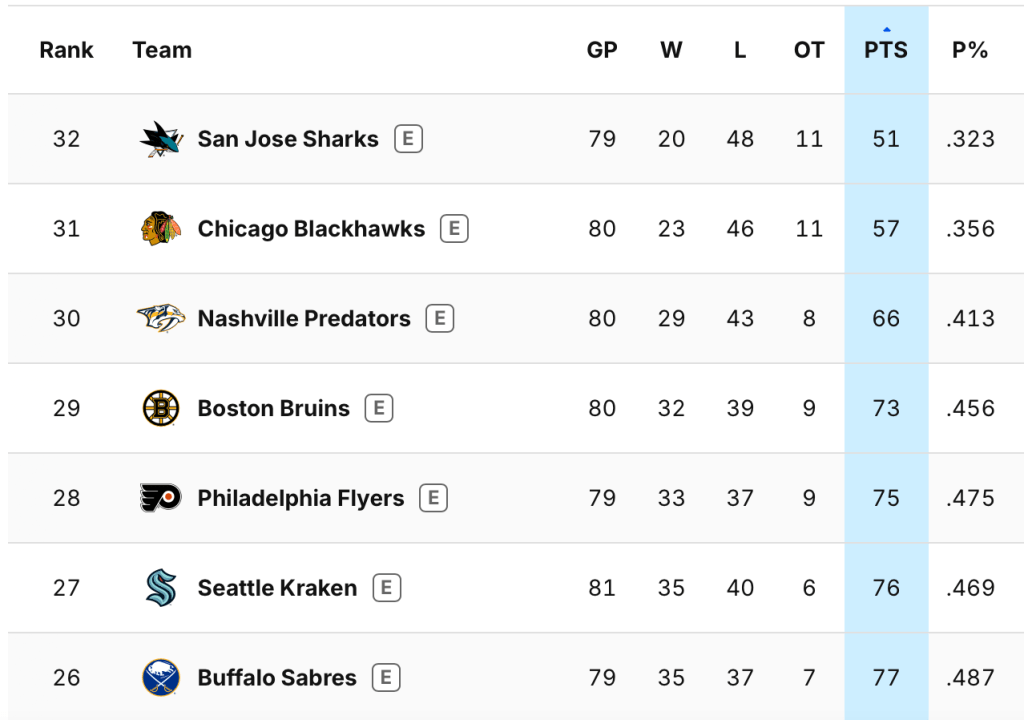Click the San Jose Sharks logo
Screen dimensions: 1024x720
pos(161,139)
